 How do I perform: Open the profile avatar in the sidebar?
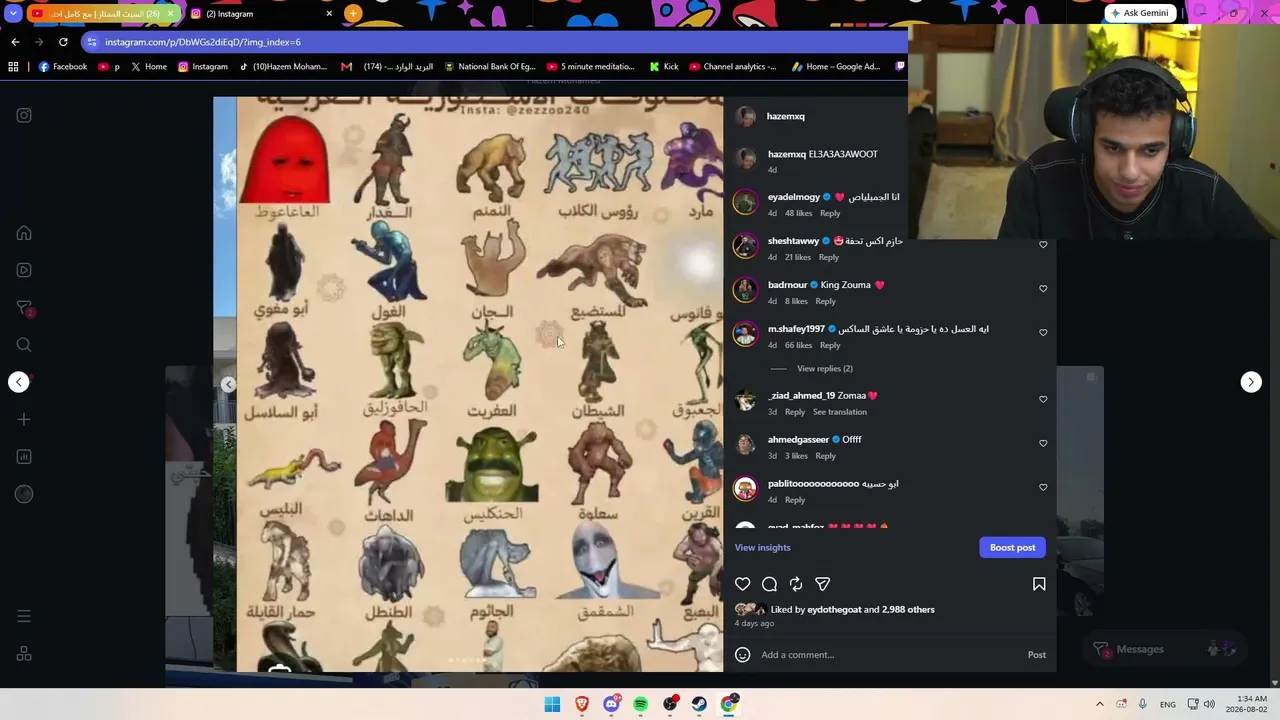[24, 494]
